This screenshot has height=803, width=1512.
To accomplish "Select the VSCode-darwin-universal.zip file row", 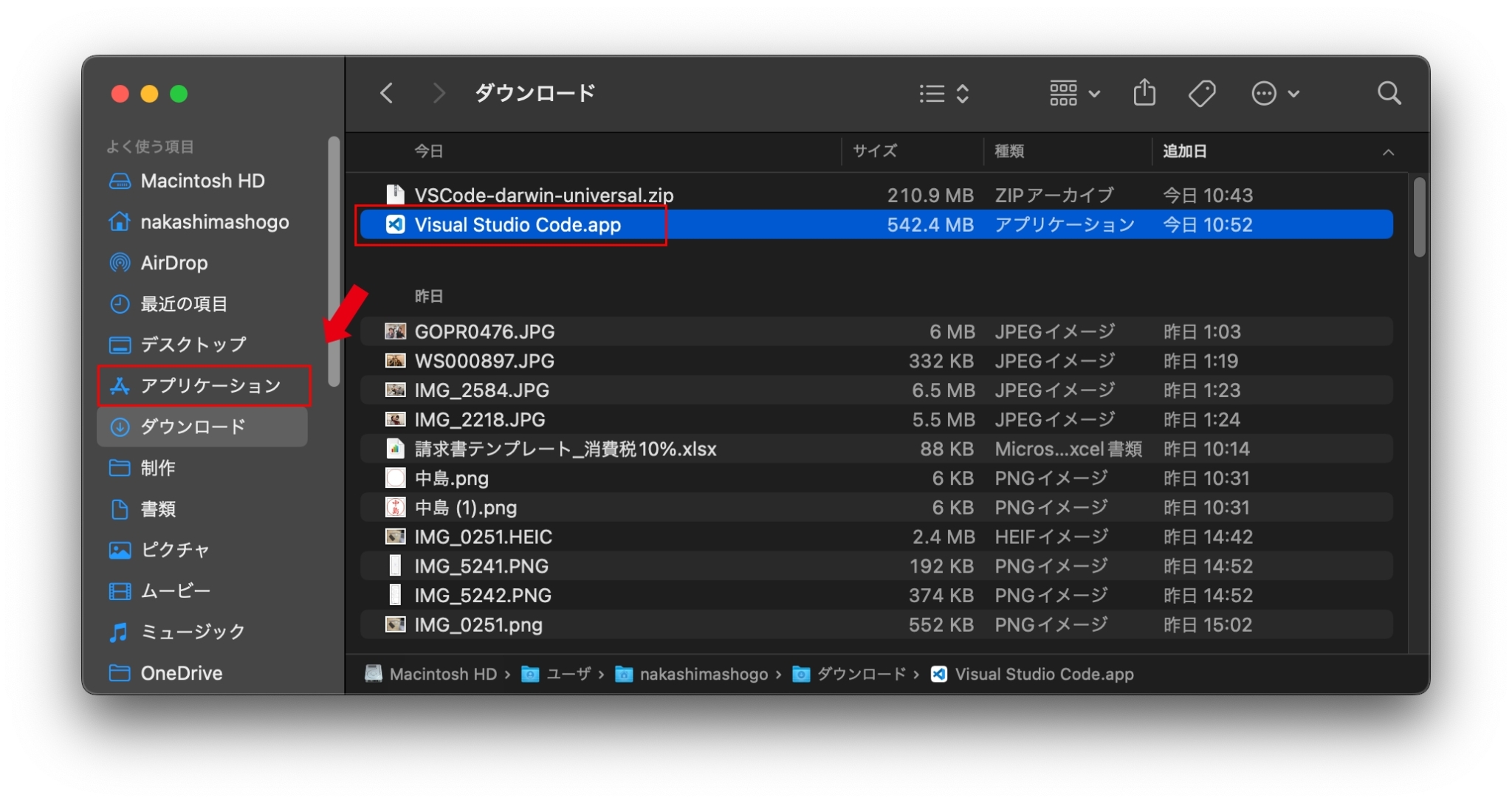I will coord(543,196).
